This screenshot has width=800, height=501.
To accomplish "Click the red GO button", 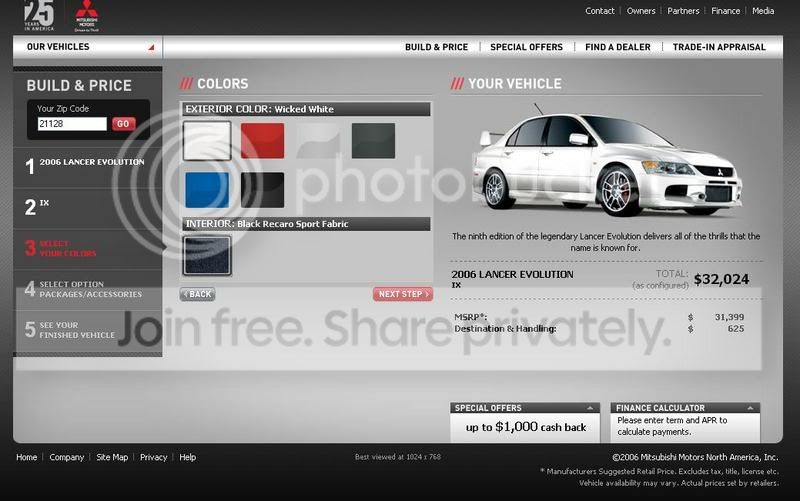I will click(123, 123).
